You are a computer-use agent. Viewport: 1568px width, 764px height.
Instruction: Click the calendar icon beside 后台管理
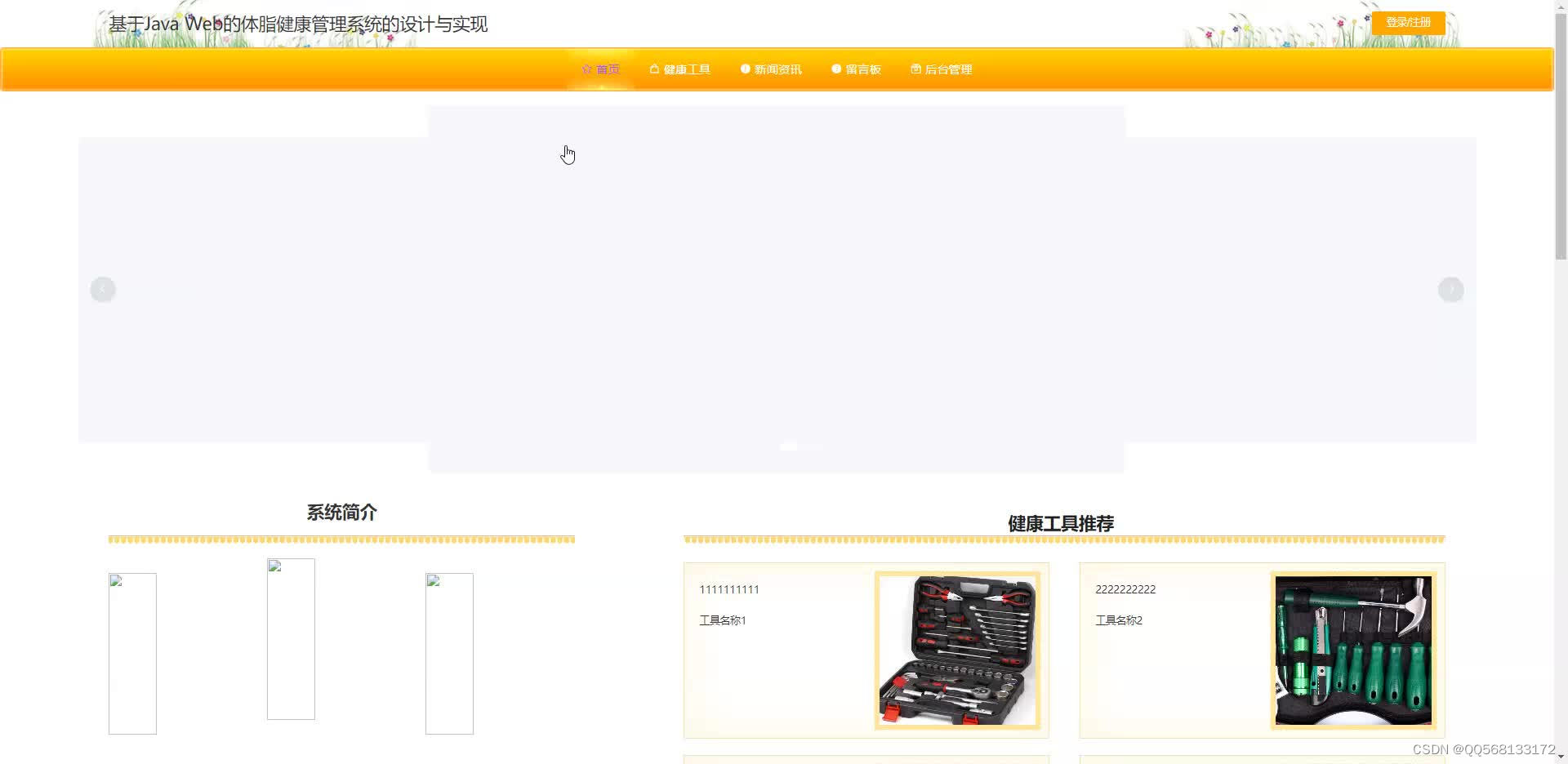pos(915,69)
